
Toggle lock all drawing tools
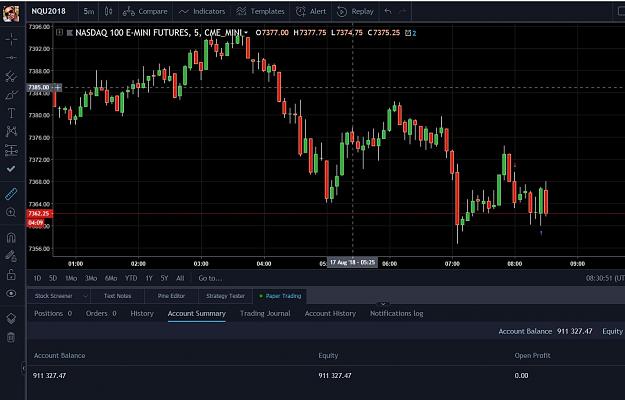pos(11,275)
